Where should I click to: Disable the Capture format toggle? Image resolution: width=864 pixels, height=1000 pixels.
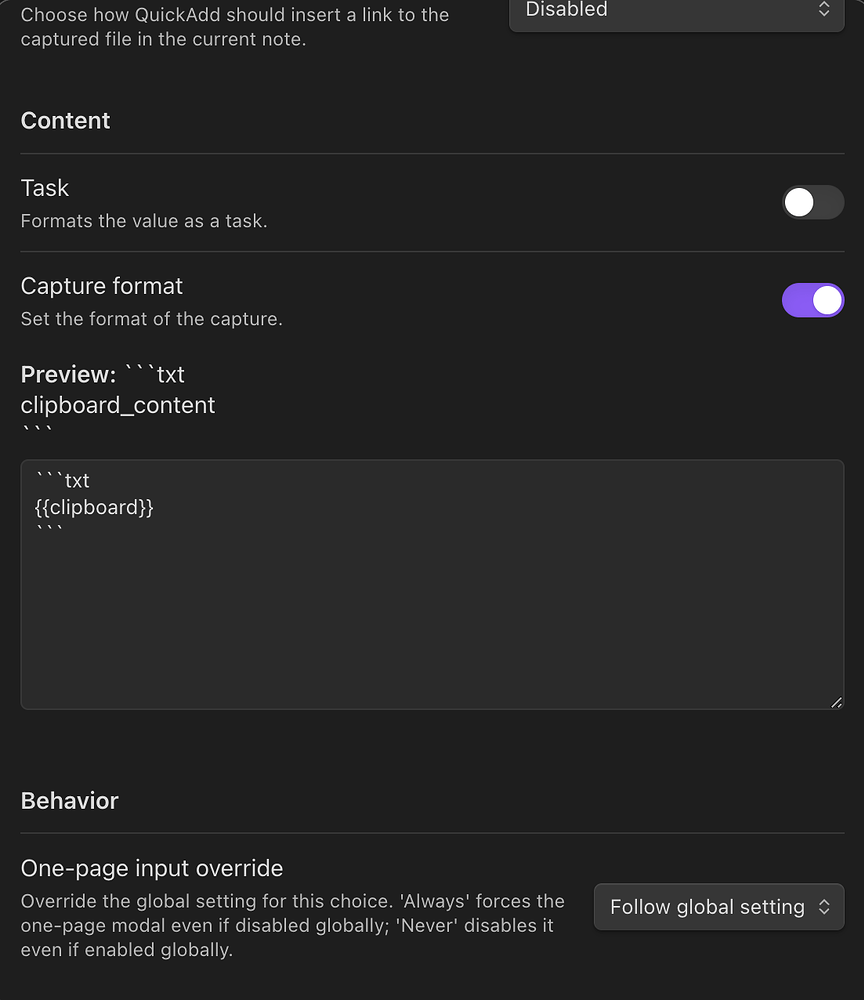click(813, 300)
